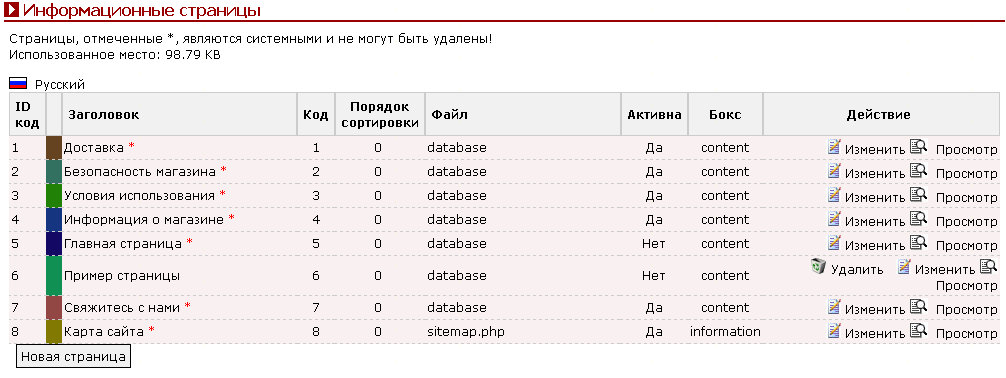Click the preview icon for Главная страница

click(918, 243)
